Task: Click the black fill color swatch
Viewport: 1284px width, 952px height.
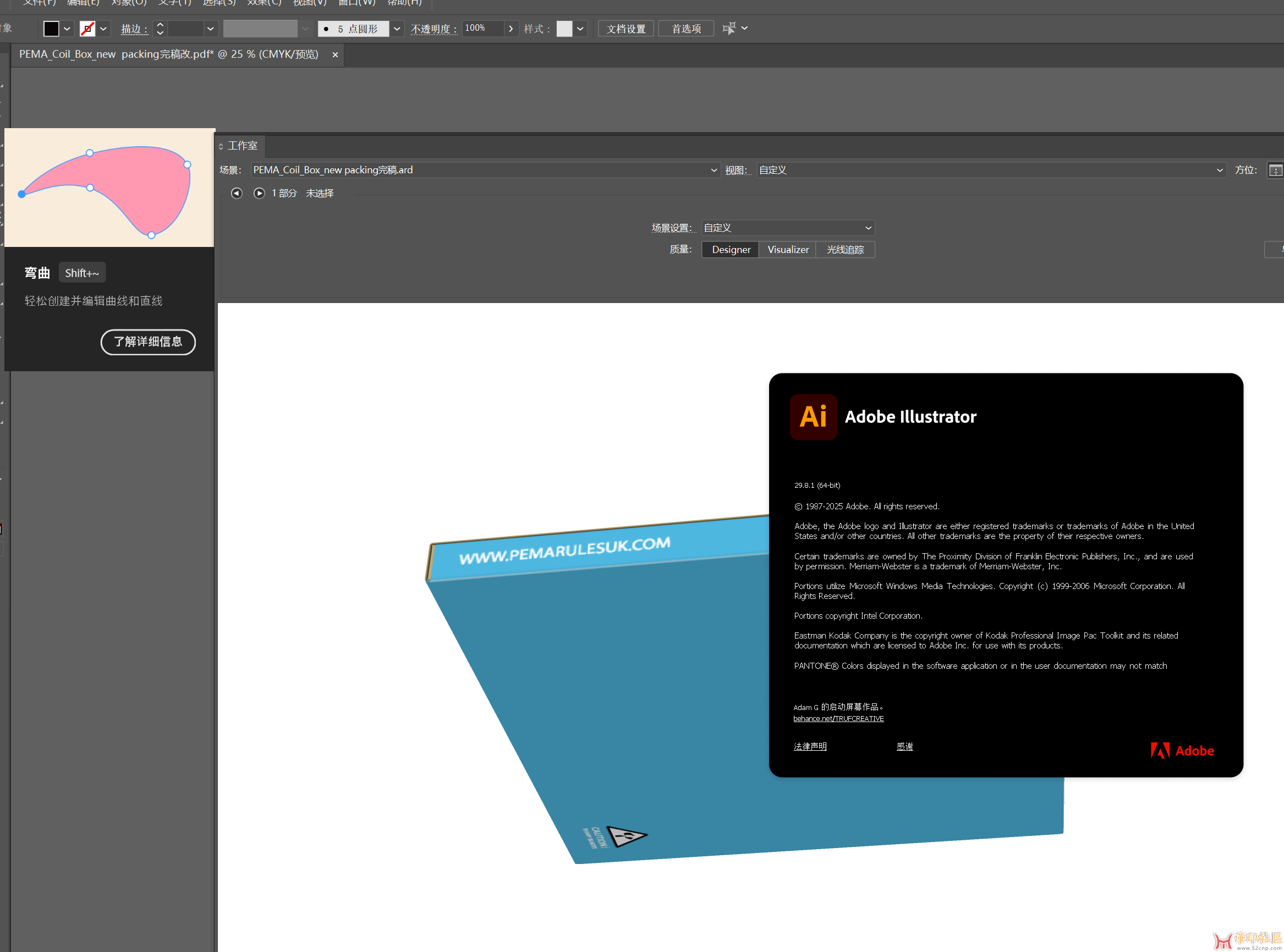Action: [51, 28]
